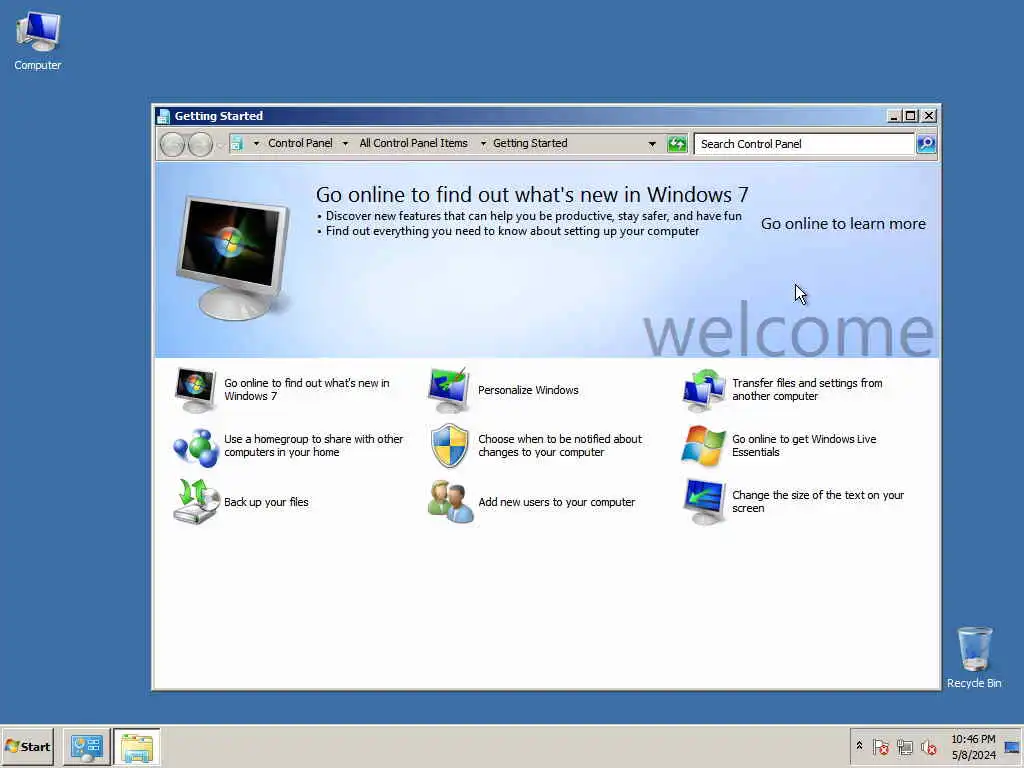Click the 'Go online to find out what's new in Windows 7' heading
This screenshot has width=1024, height=768.
coord(532,195)
